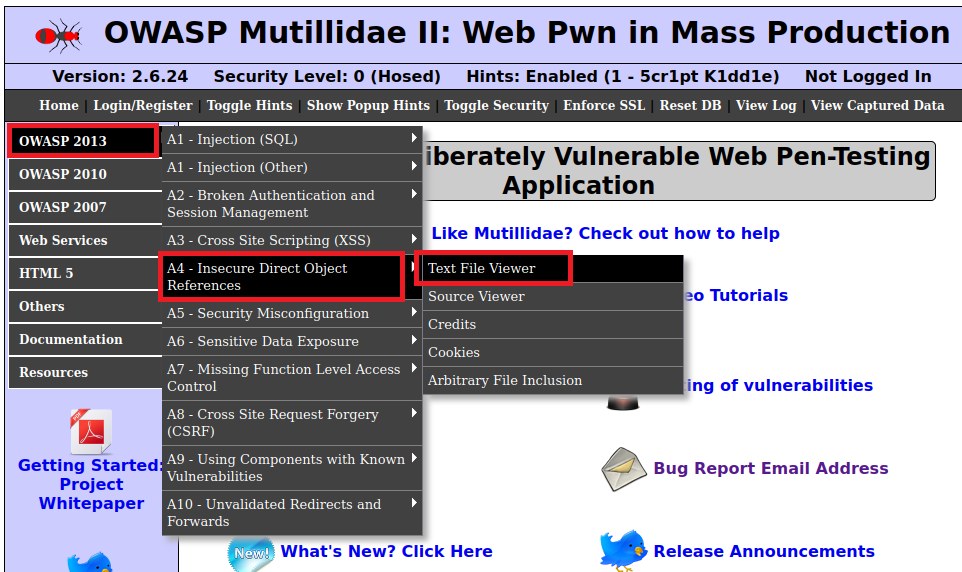Viewport: 962px width, 572px height.
Task: Open Login/Register page
Action: click(x=143, y=106)
